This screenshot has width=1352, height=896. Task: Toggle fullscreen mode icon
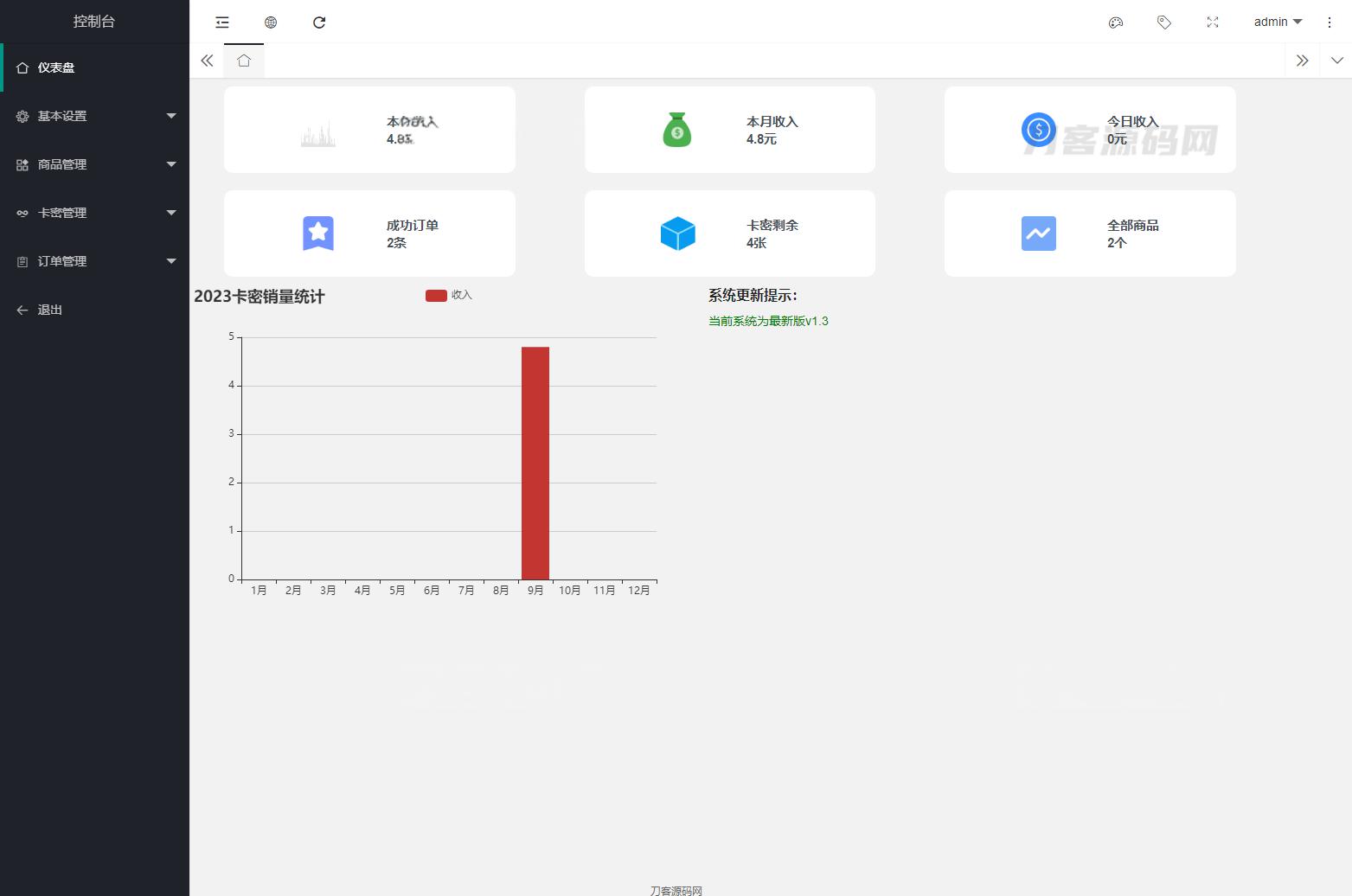click(1213, 22)
